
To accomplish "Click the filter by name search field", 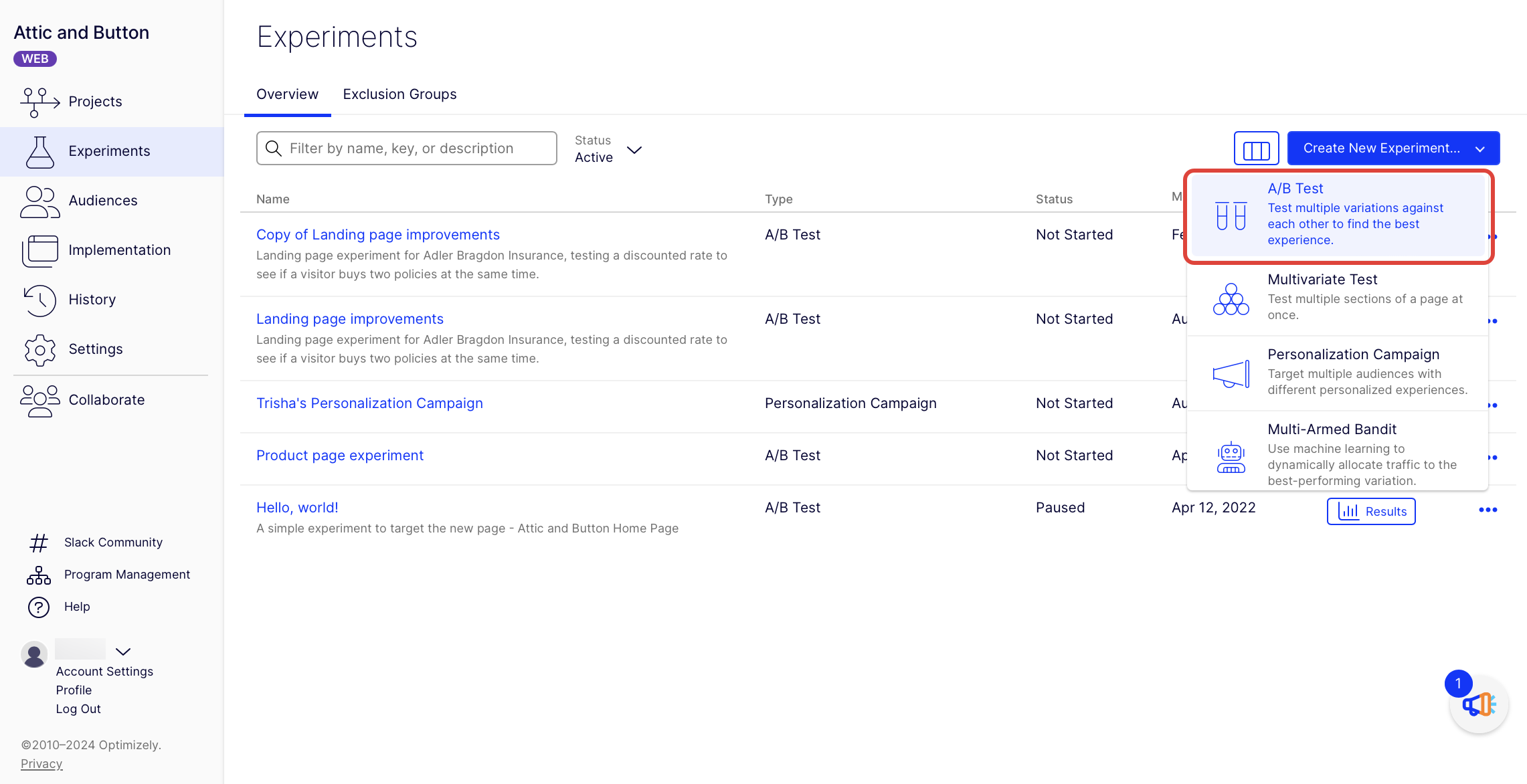I will (406, 148).
